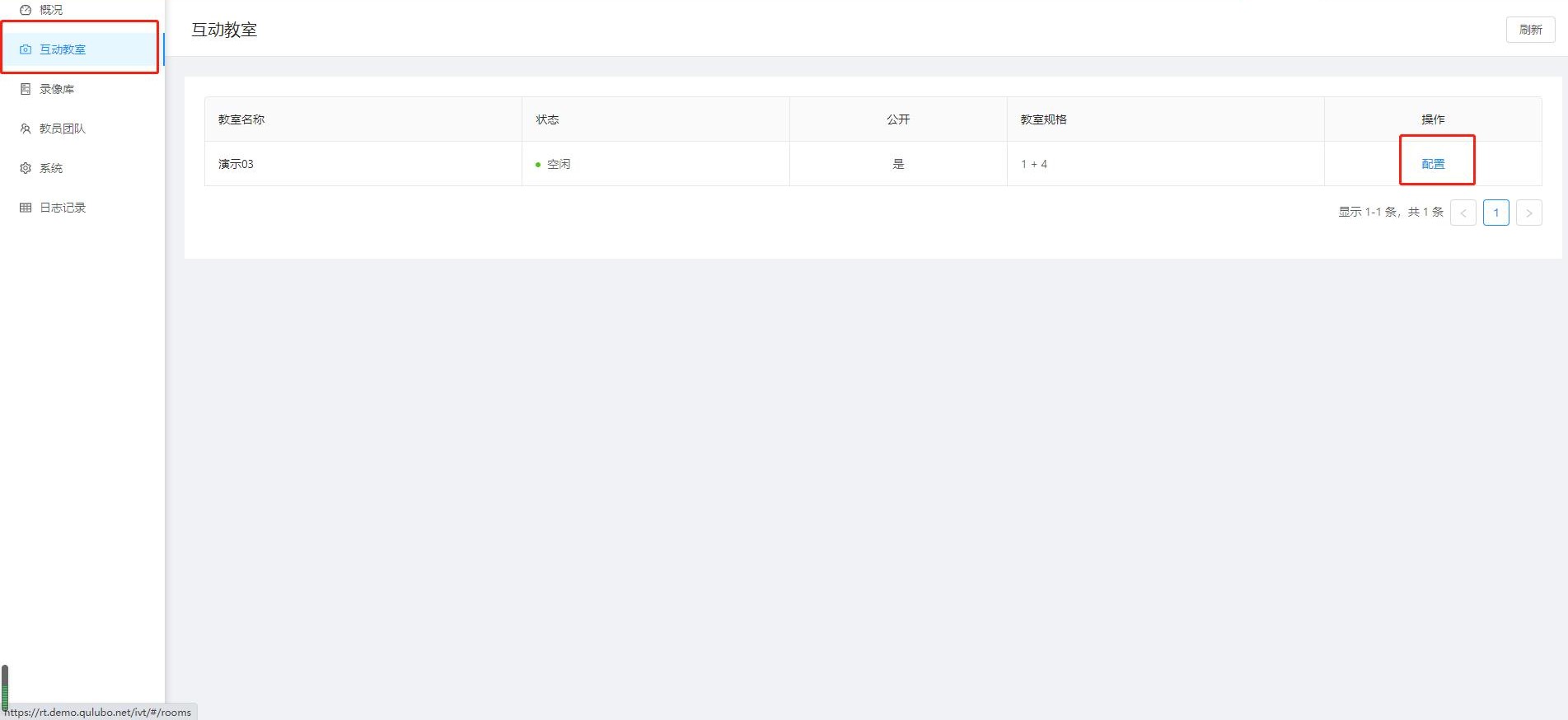Click the 日志记录 table icon

click(26, 208)
